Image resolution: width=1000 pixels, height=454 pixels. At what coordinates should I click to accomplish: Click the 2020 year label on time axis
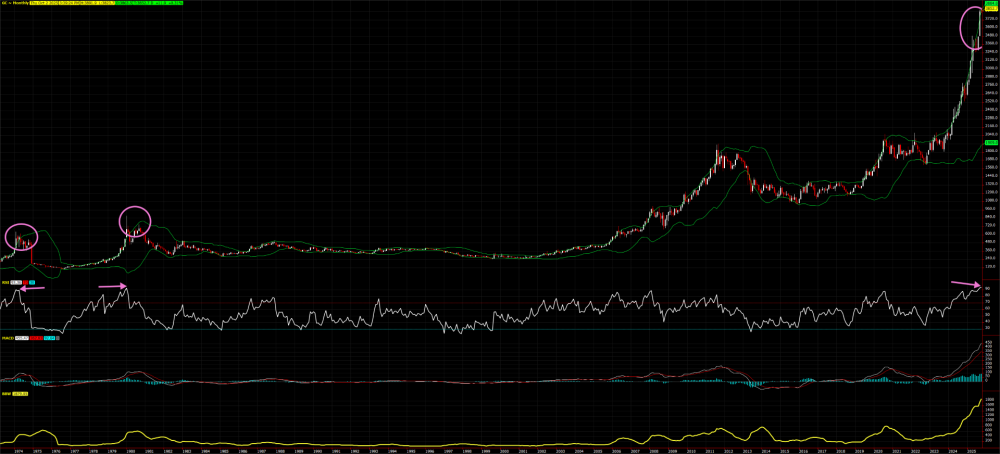click(x=878, y=450)
